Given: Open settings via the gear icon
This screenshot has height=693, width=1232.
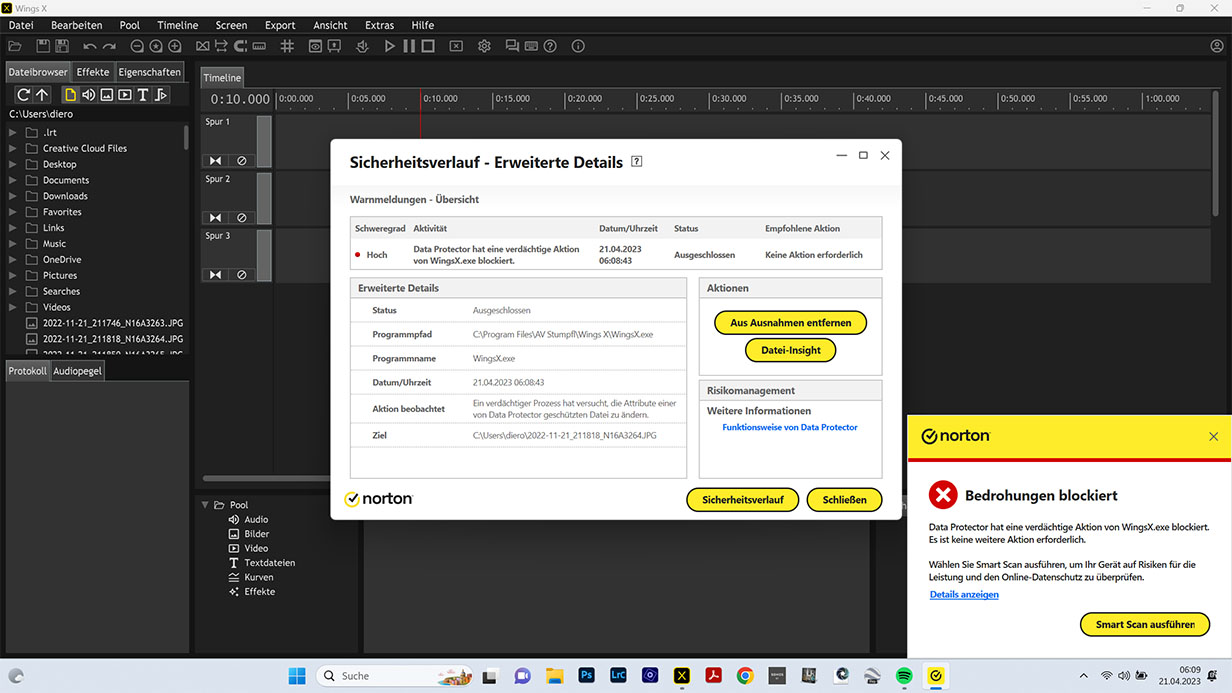Looking at the screenshot, I should point(484,46).
